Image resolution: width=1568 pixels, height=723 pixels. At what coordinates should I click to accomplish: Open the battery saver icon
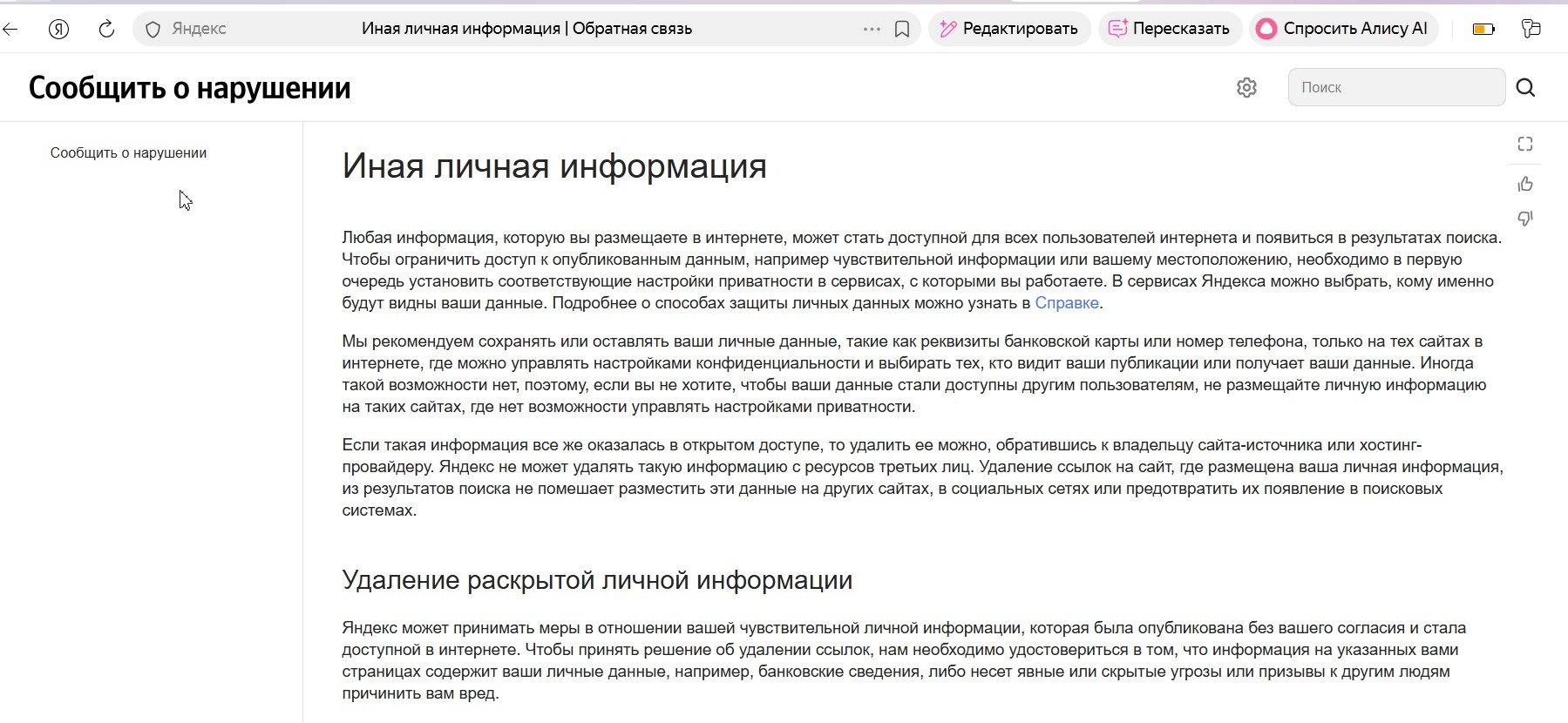coord(1483,29)
